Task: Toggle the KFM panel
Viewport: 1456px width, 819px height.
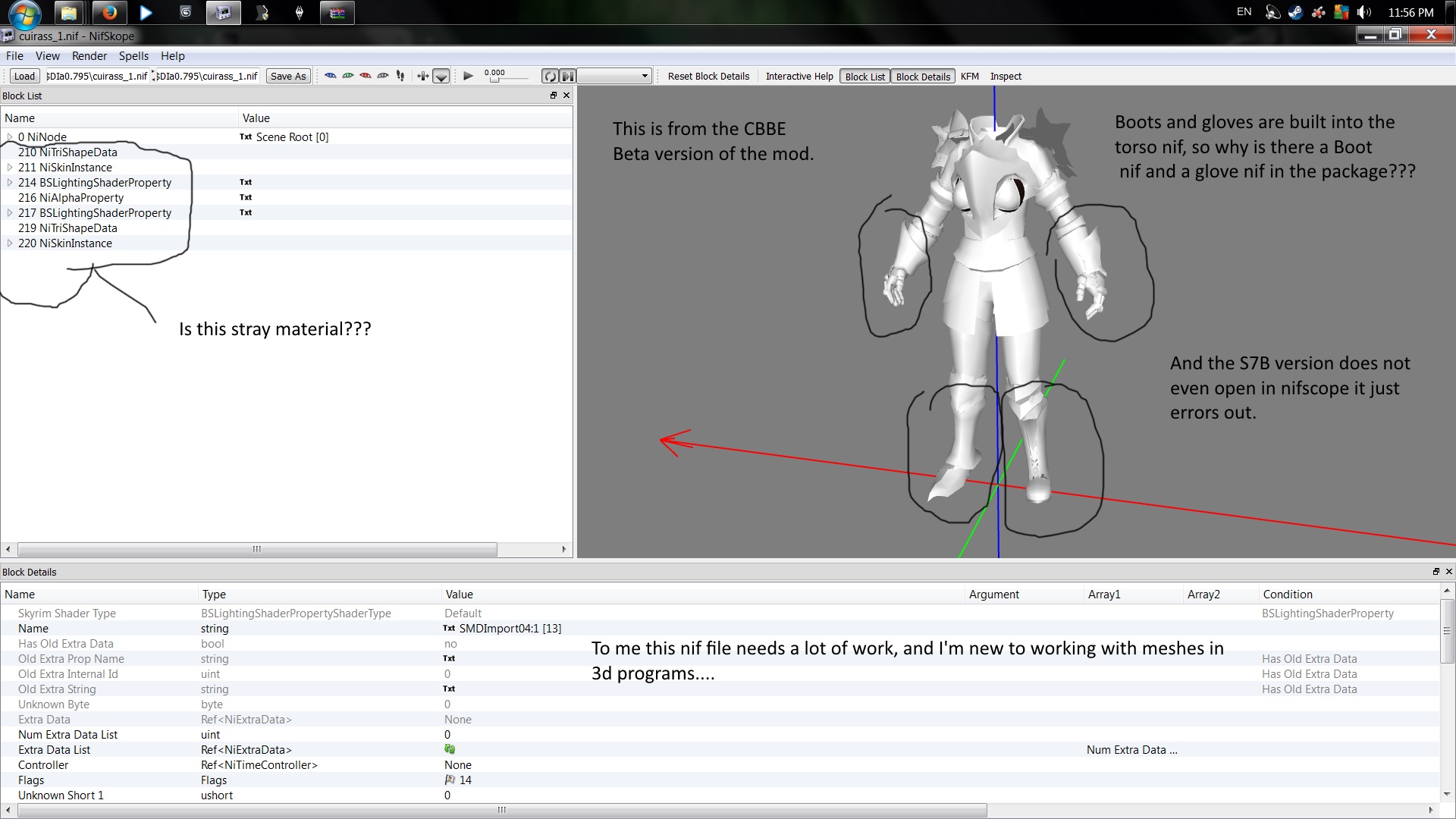Action: coord(970,77)
